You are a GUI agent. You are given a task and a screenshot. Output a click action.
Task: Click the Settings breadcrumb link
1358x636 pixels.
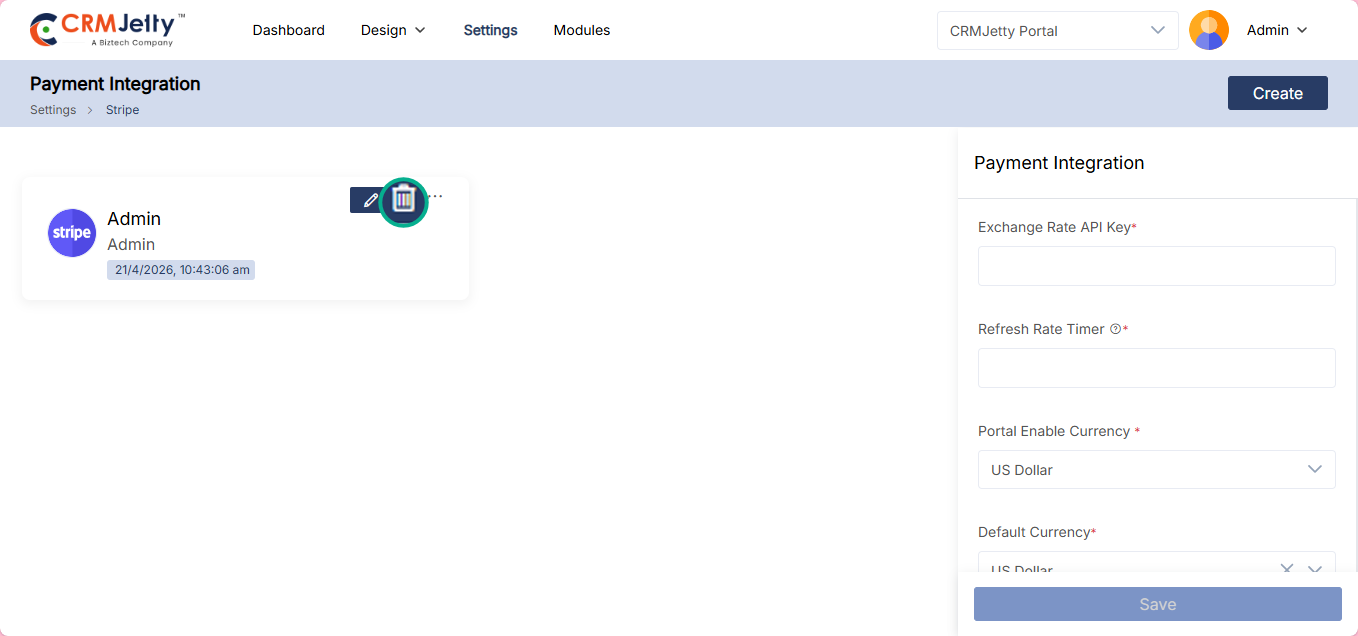point(53,110)
